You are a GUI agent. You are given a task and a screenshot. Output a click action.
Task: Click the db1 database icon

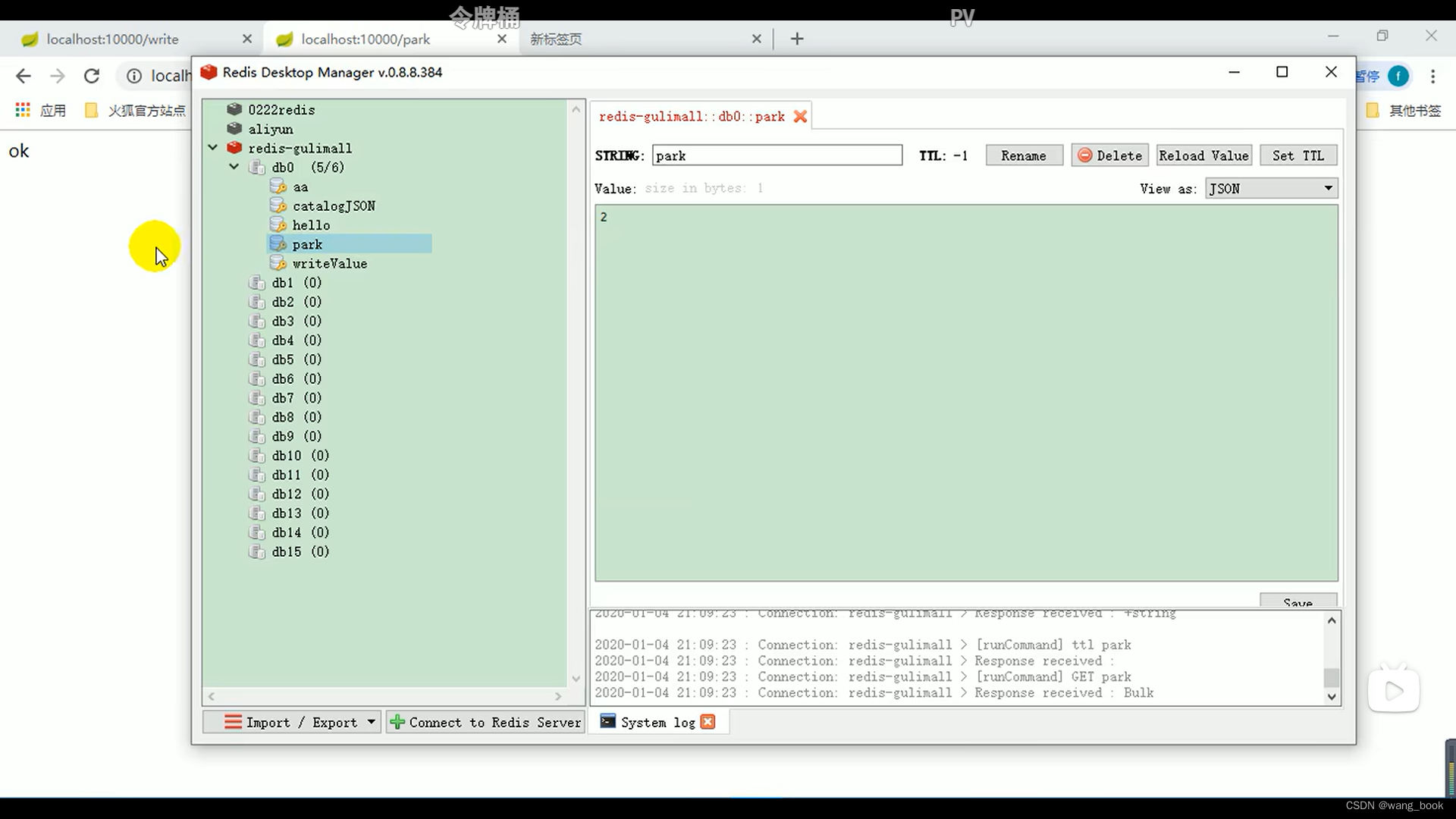257,282
